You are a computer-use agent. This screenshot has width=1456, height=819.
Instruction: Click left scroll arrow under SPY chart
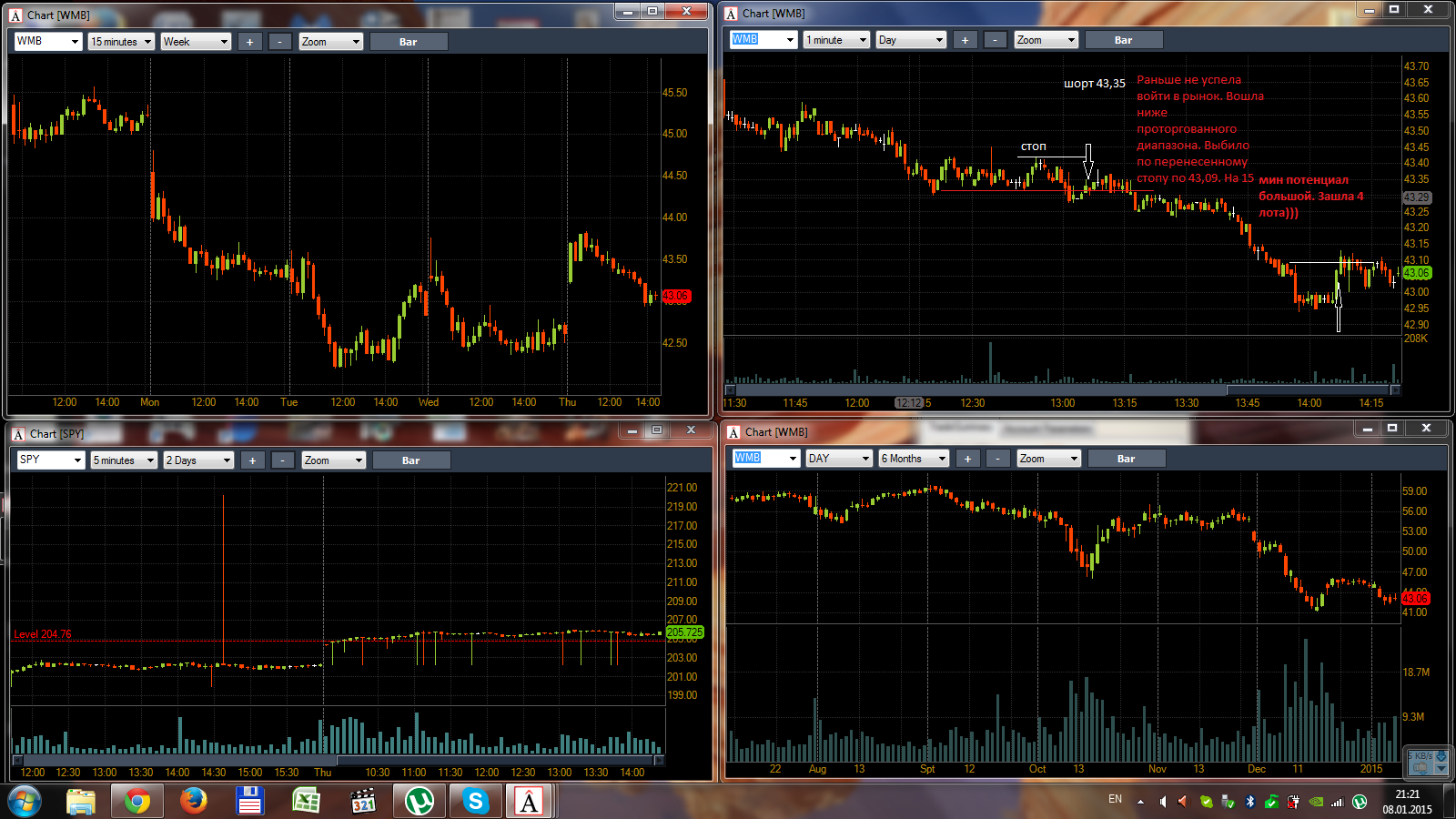[17, 761]
